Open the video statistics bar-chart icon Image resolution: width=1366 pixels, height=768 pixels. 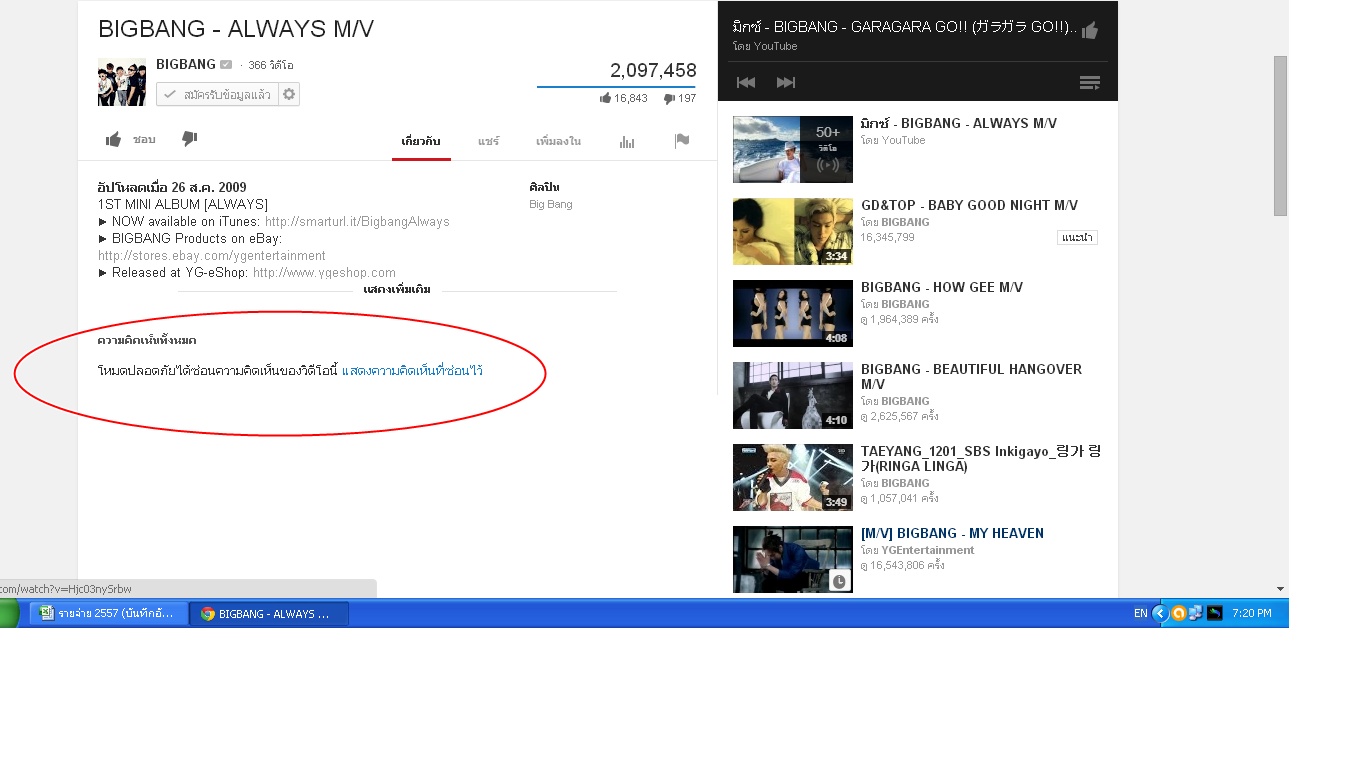627,141
